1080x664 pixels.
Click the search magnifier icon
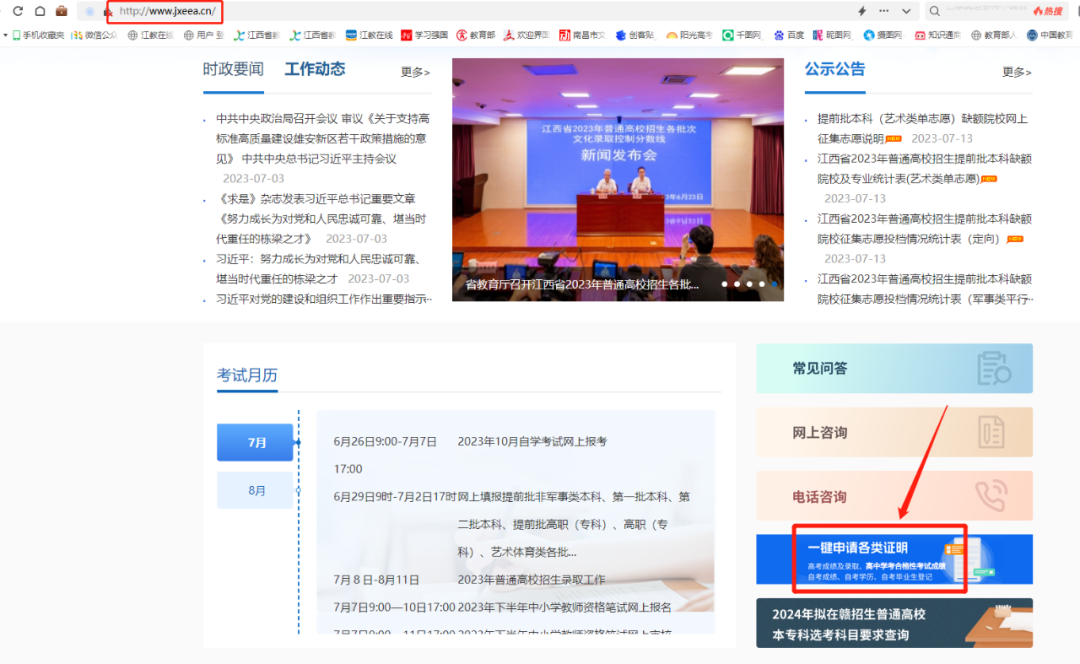934,11
